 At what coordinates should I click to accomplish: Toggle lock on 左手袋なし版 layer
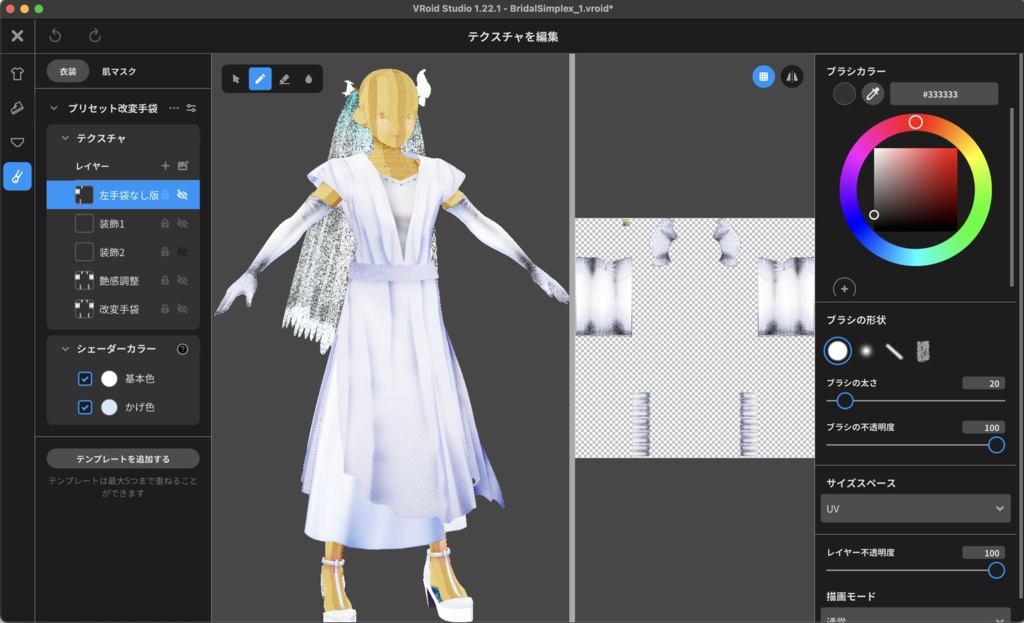pyautogui.click(x=165, y=195)
